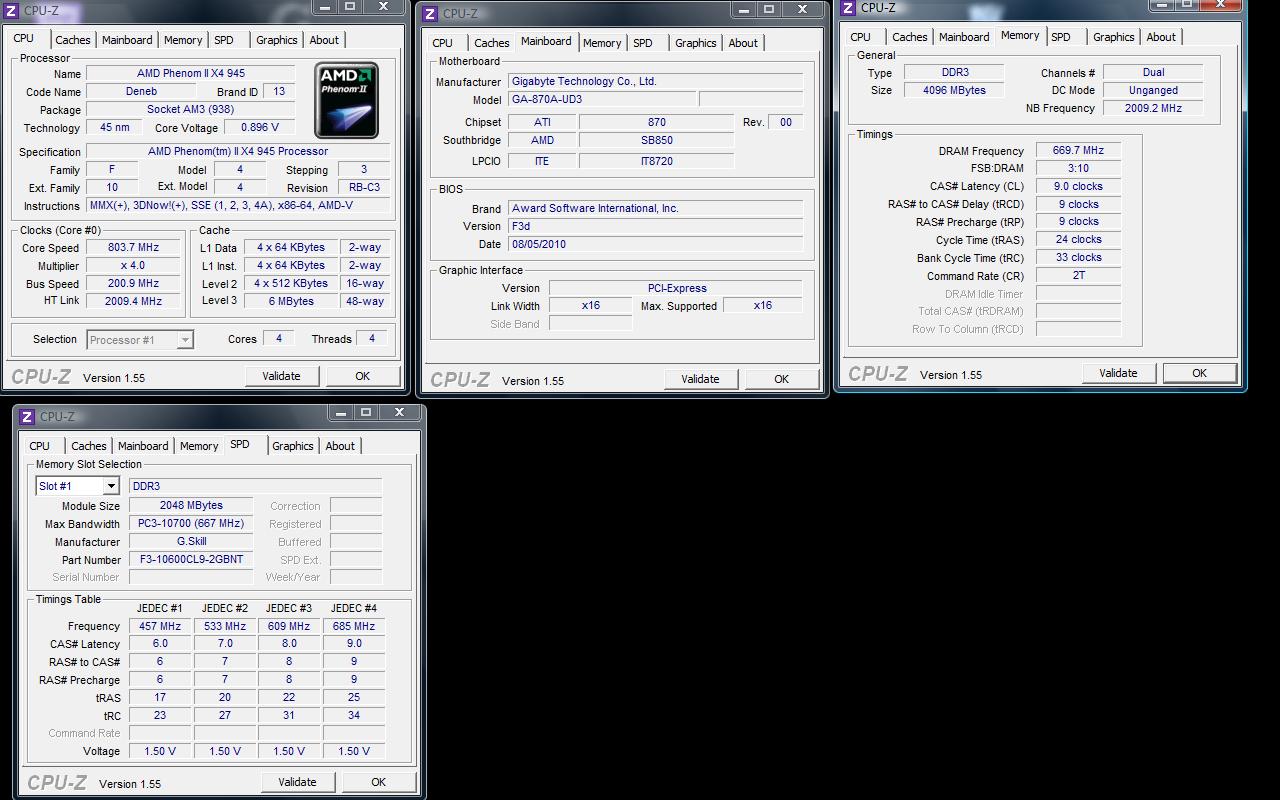Screen dimensions: 1280x800
Task: Minimize the CPU-Z window showing the CPU tab
Action: point(327,6)
